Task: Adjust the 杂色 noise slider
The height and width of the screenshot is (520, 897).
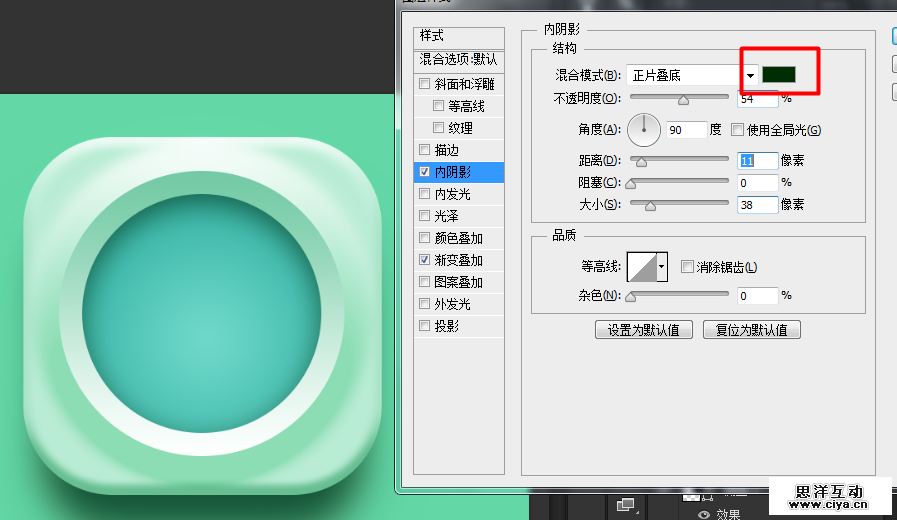Action: (630, 296)
